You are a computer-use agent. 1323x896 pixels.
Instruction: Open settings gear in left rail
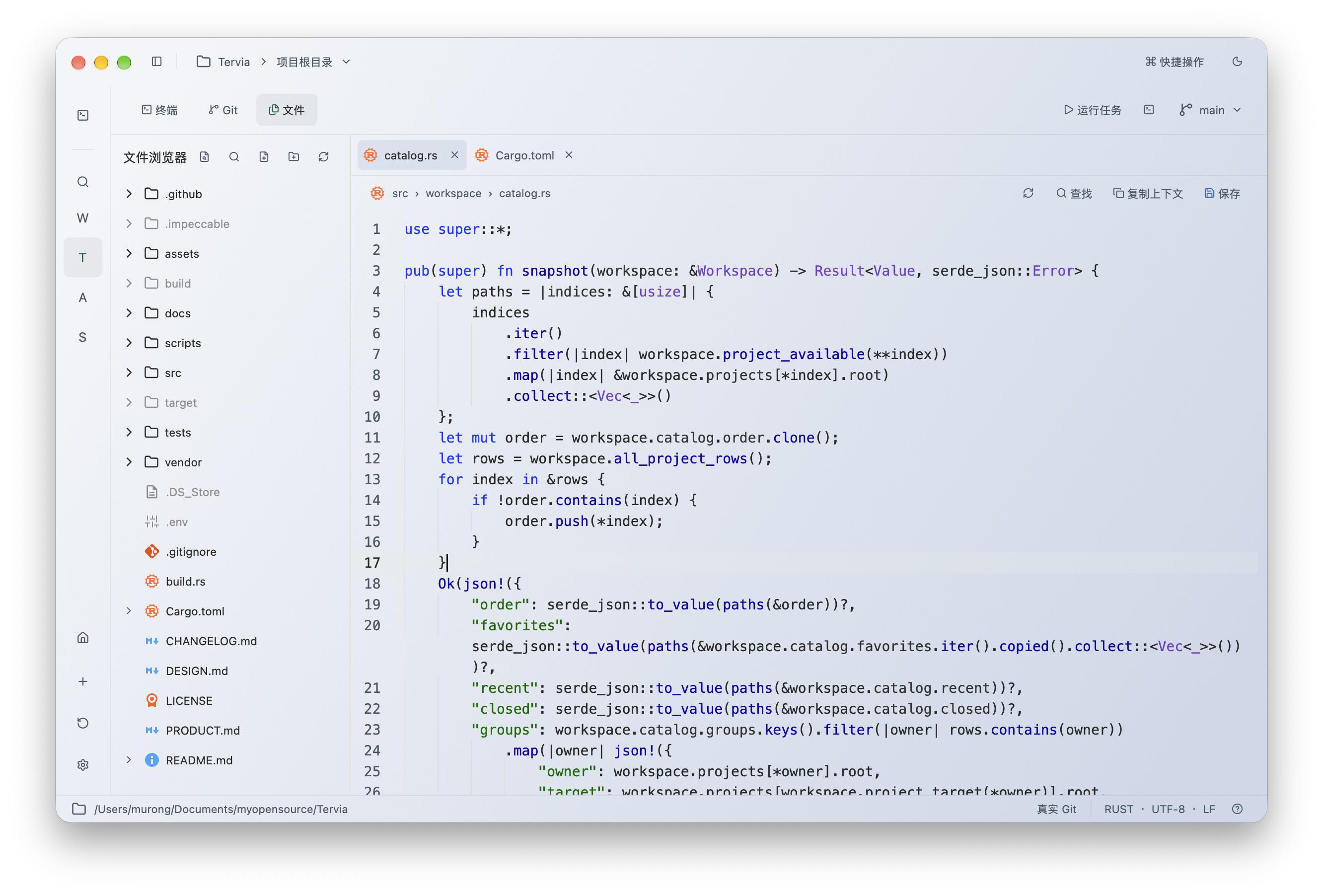pos(83,764)
